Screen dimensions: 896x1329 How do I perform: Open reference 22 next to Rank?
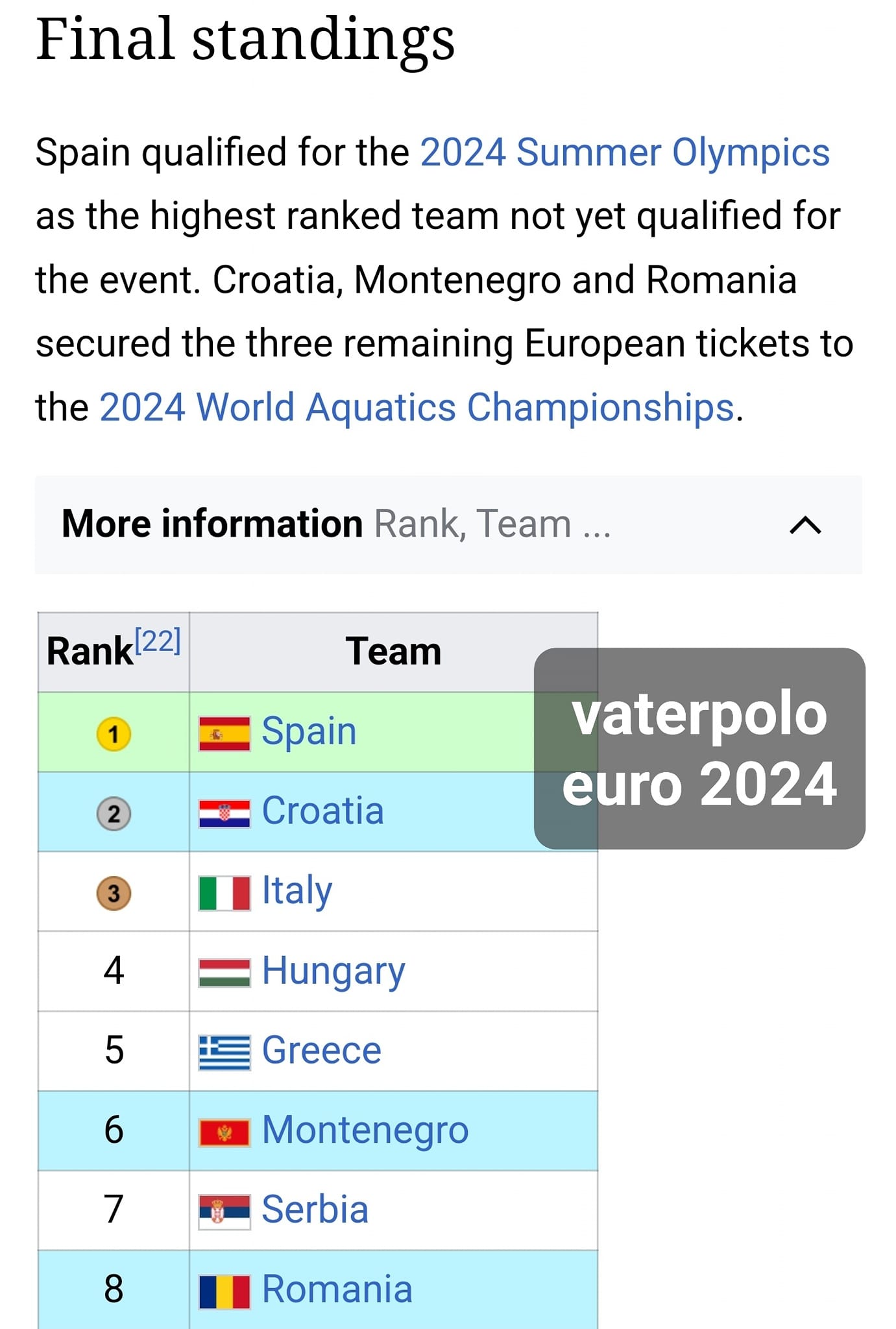[x=157, y=641]
